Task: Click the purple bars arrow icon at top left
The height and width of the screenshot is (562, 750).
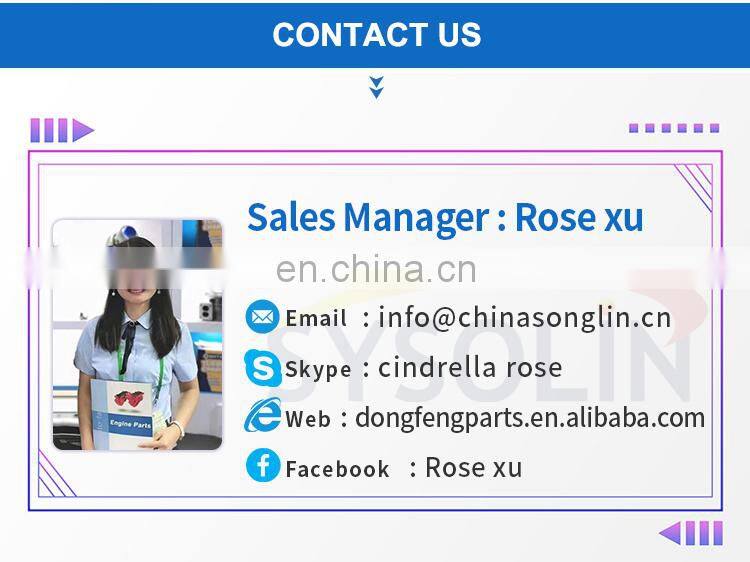Action: point(62,130)
